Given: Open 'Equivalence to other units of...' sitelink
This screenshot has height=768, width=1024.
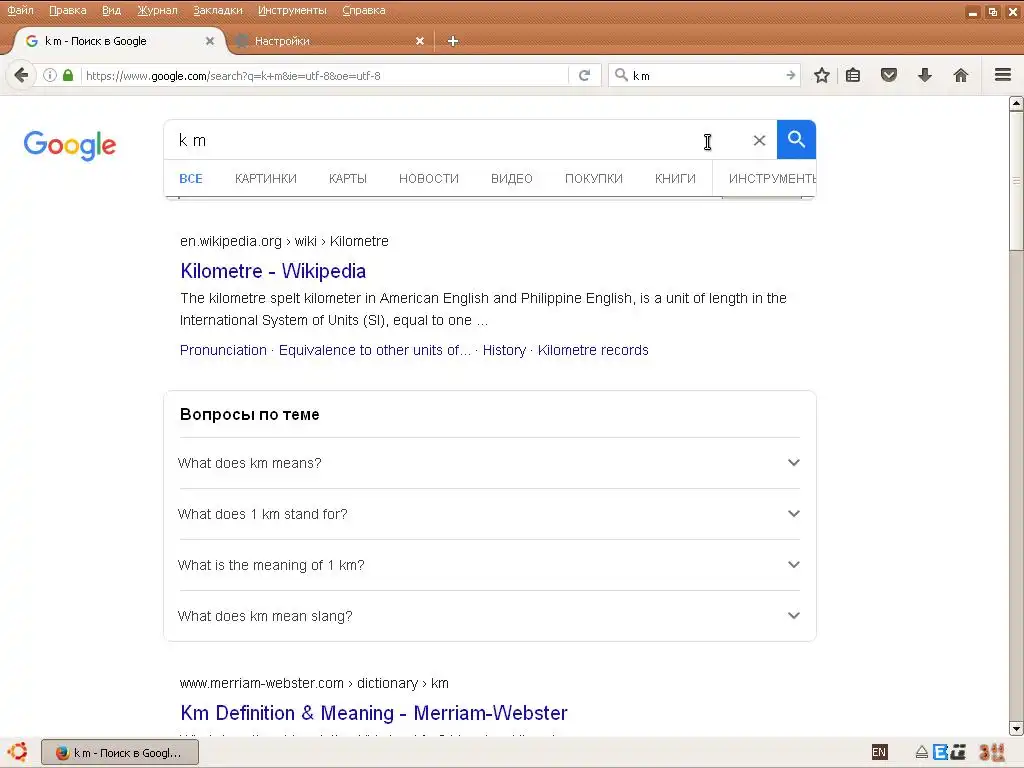Looking at the screenshot, I should click(374, 350).
